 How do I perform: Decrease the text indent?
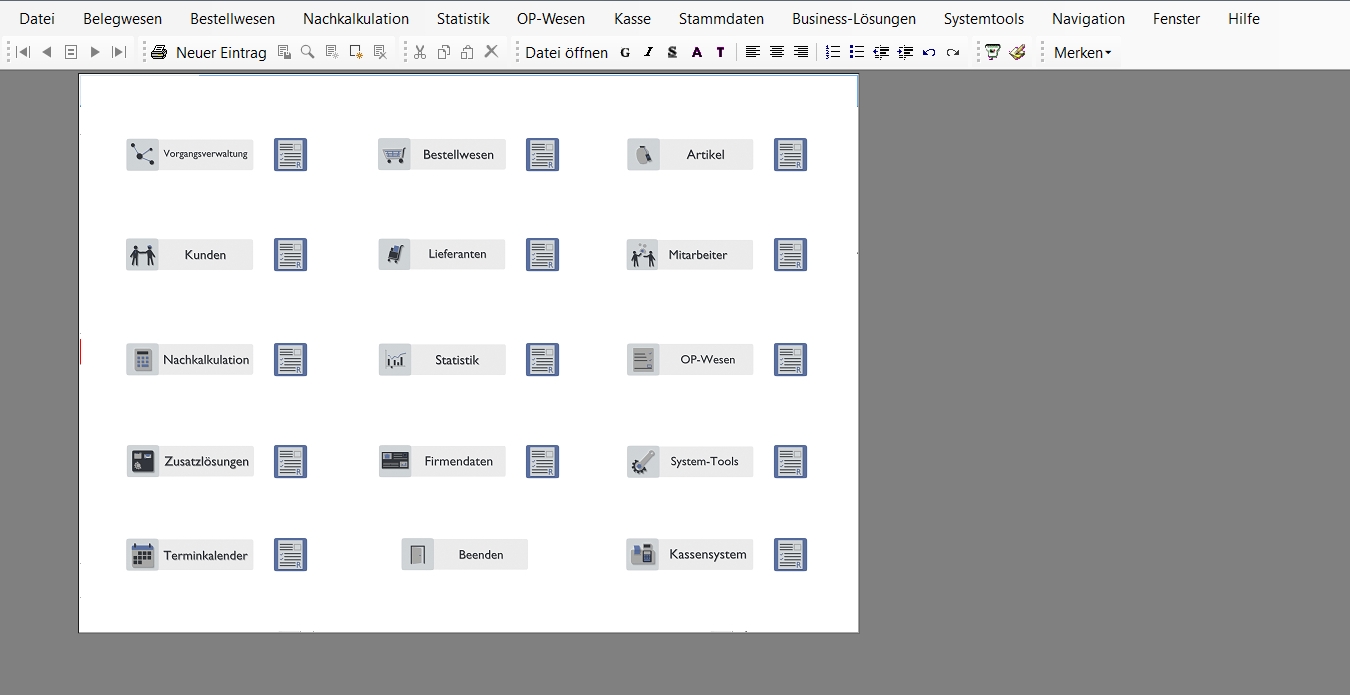click(881, 52)
